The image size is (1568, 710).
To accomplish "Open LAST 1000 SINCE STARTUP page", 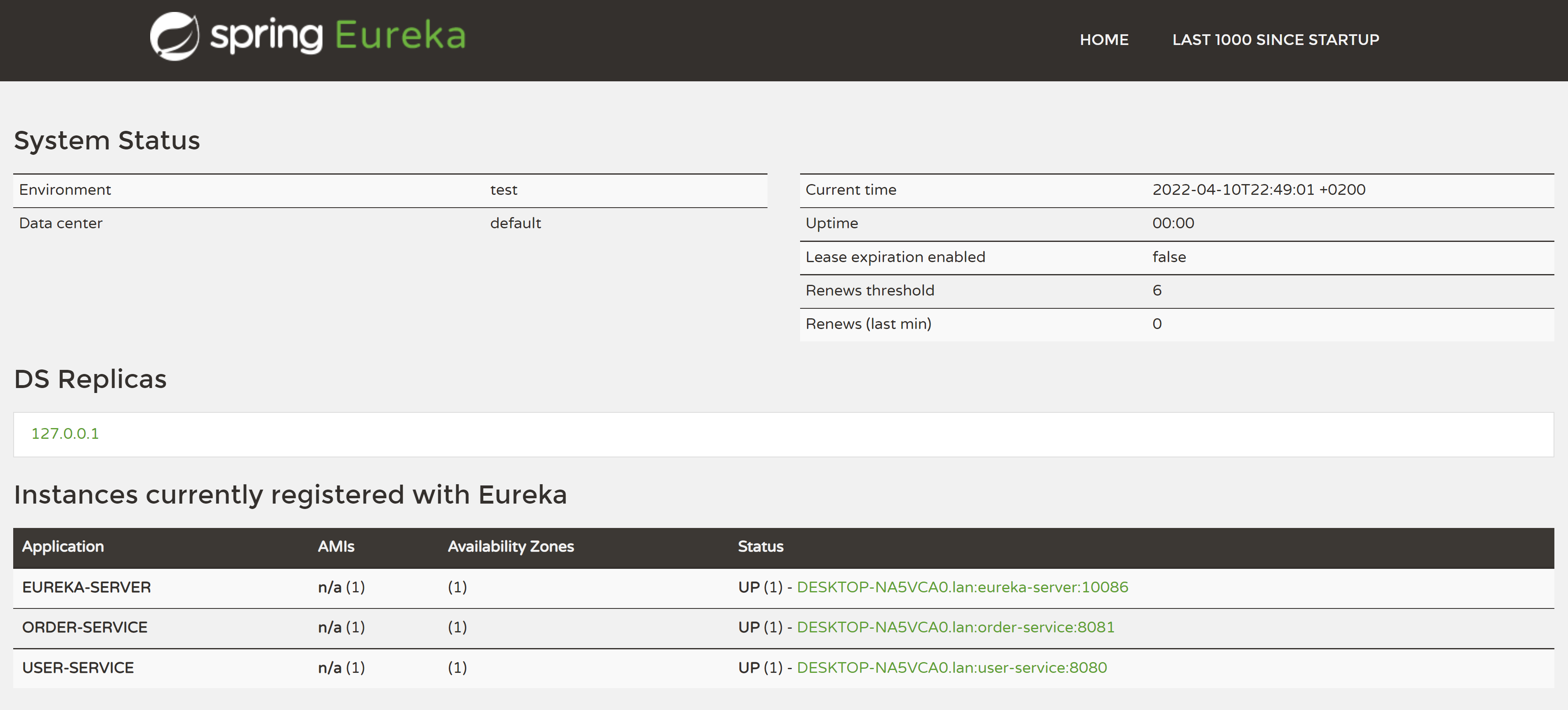I will (x=1275, y=40).
